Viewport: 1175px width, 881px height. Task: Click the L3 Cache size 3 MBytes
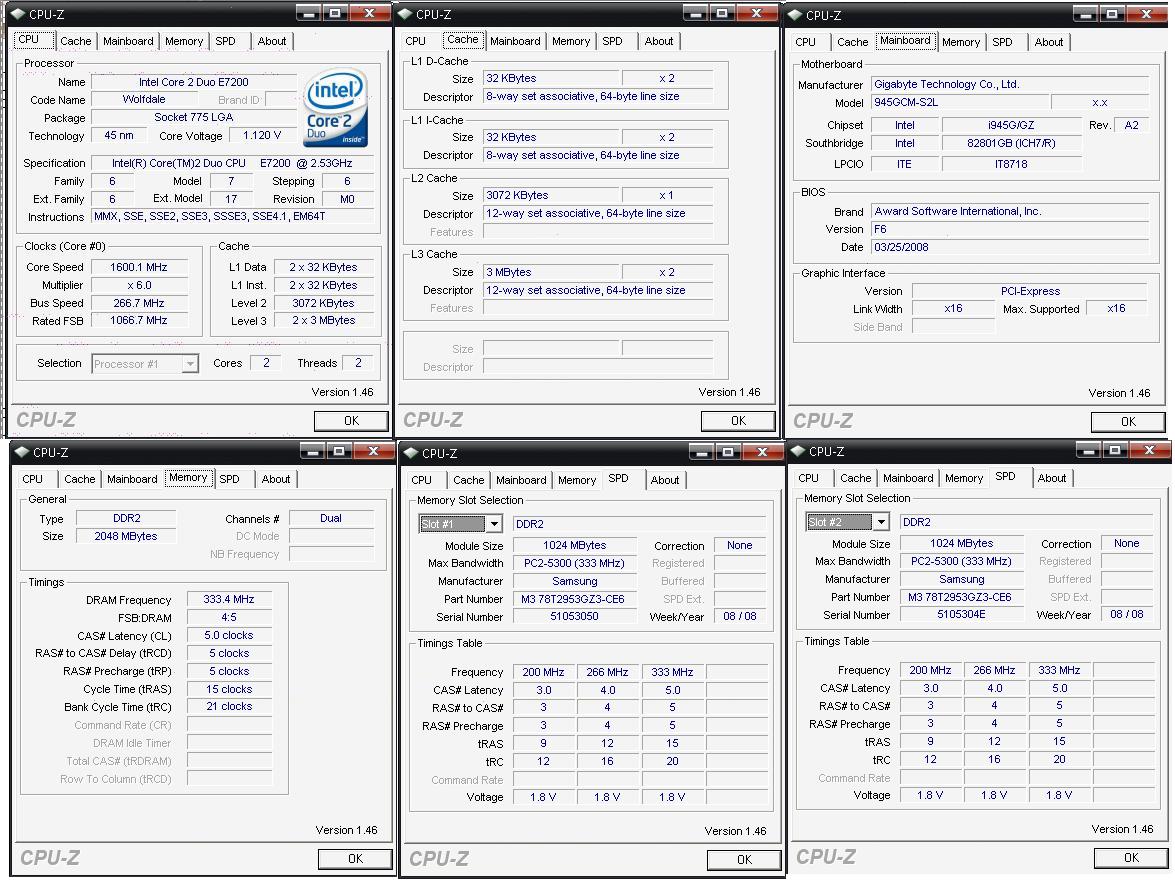(x=552, y=273)
